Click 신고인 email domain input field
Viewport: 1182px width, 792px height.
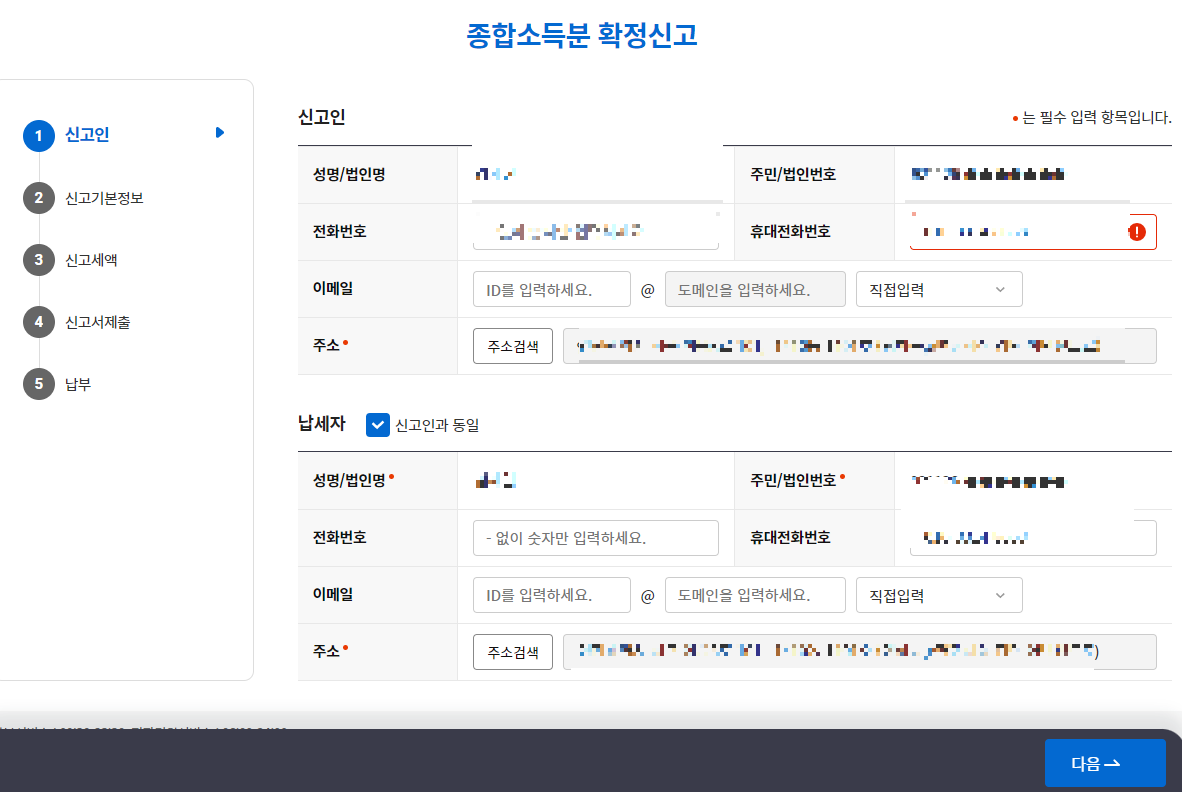coord(755,289)
